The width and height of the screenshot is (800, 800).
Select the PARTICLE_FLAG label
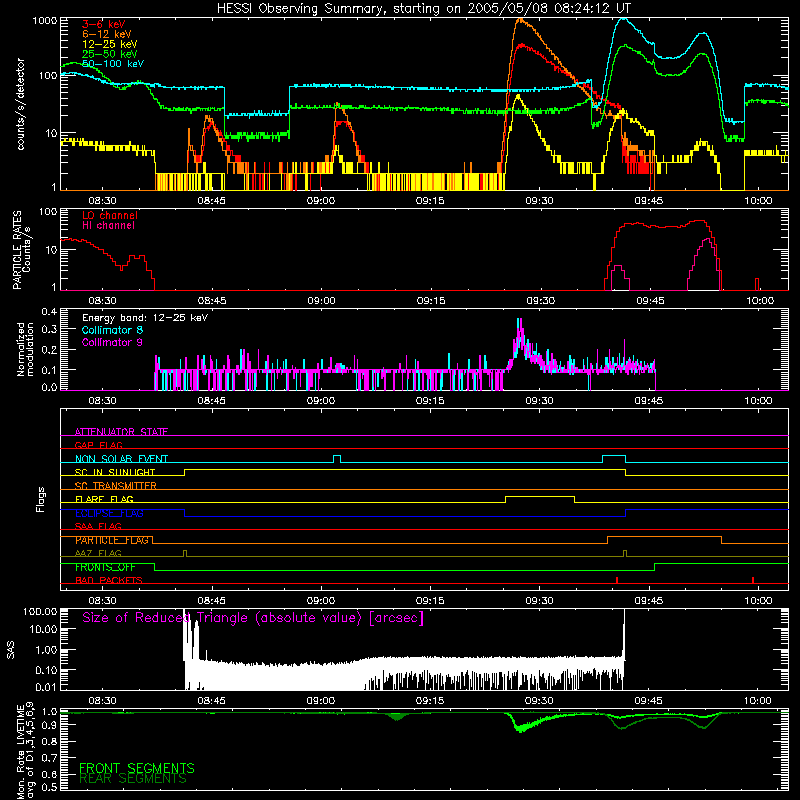pyautogui.click(x=112, y=540)
